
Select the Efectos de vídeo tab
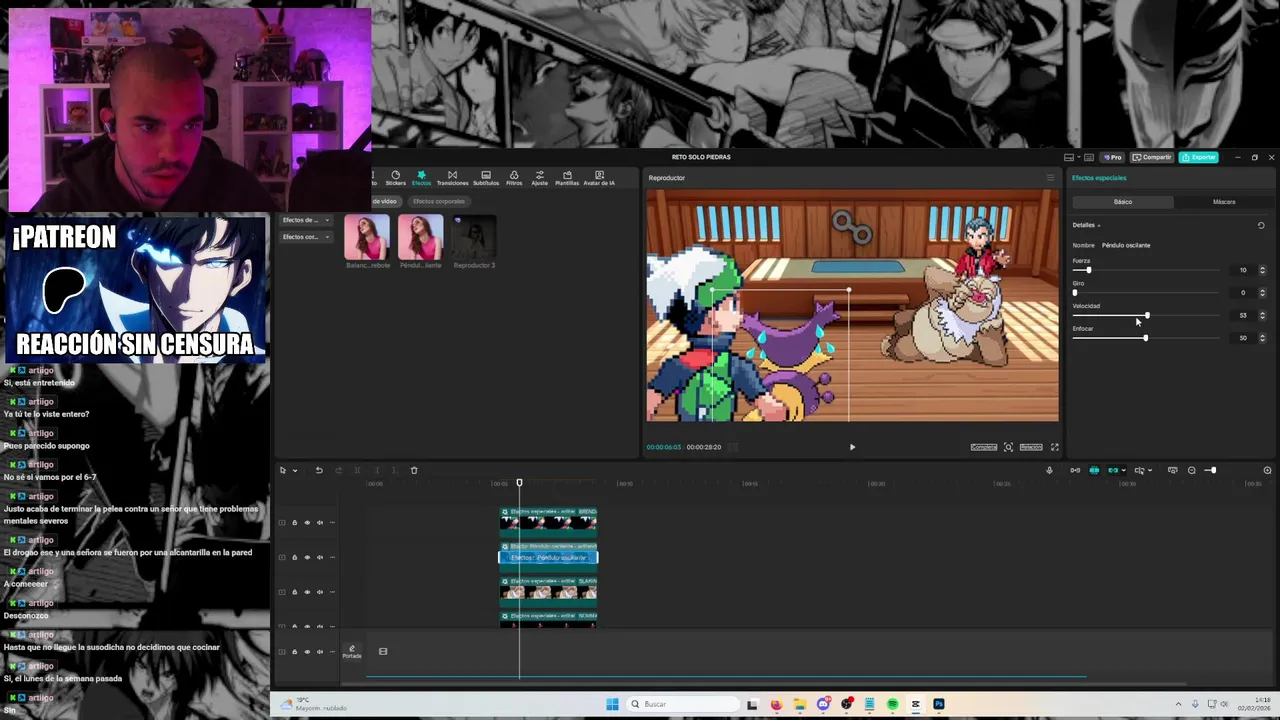coord(385,201)
